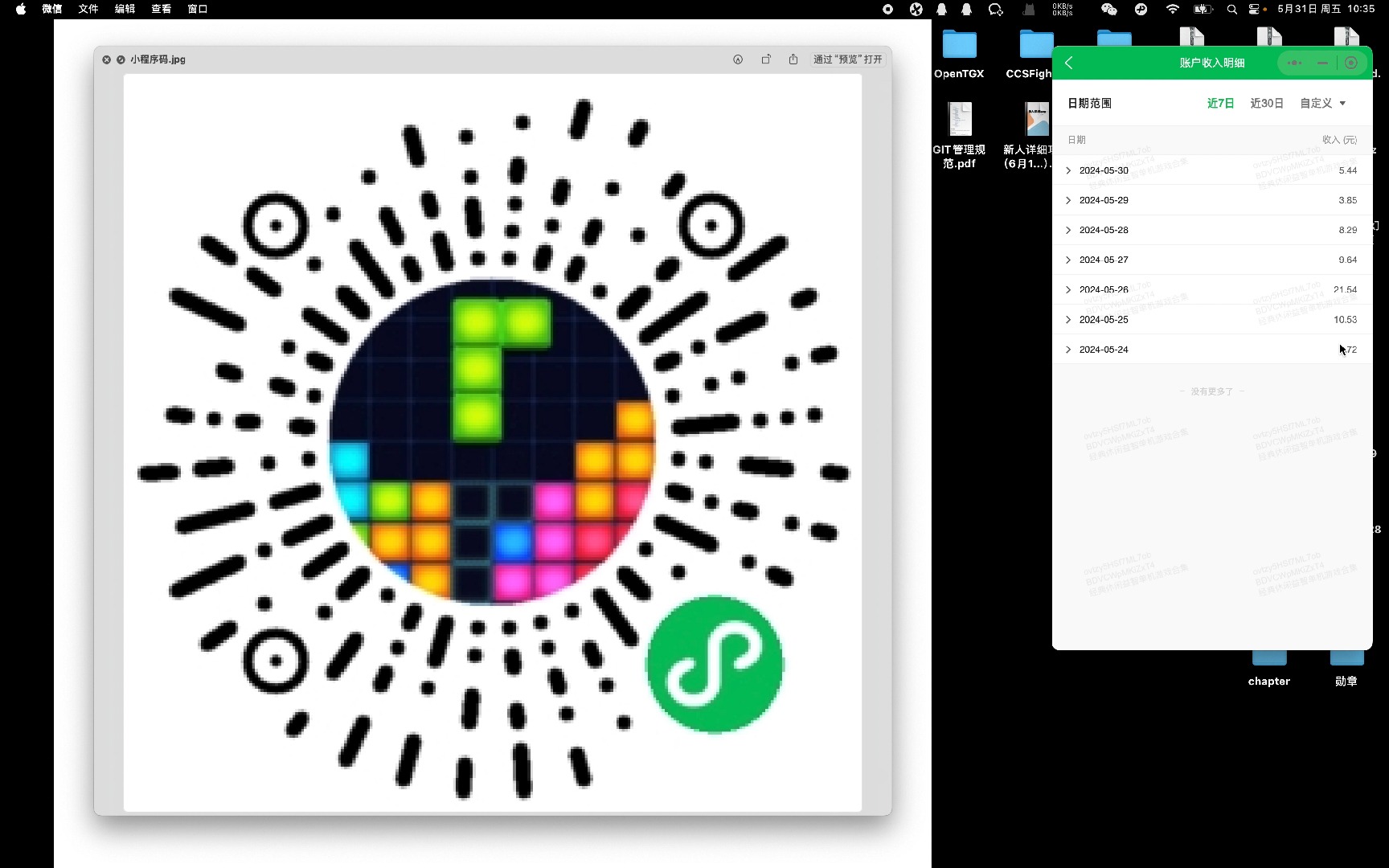The width and height of the screenshot is (1389, 868).
Task: Click the Markup icon in Quick Look
Action: [738, 59]
